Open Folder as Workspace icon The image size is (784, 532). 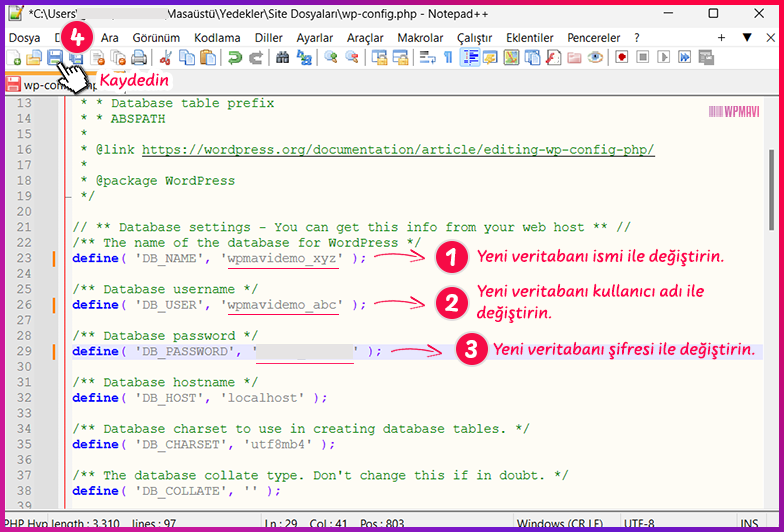tap(574, 58)
